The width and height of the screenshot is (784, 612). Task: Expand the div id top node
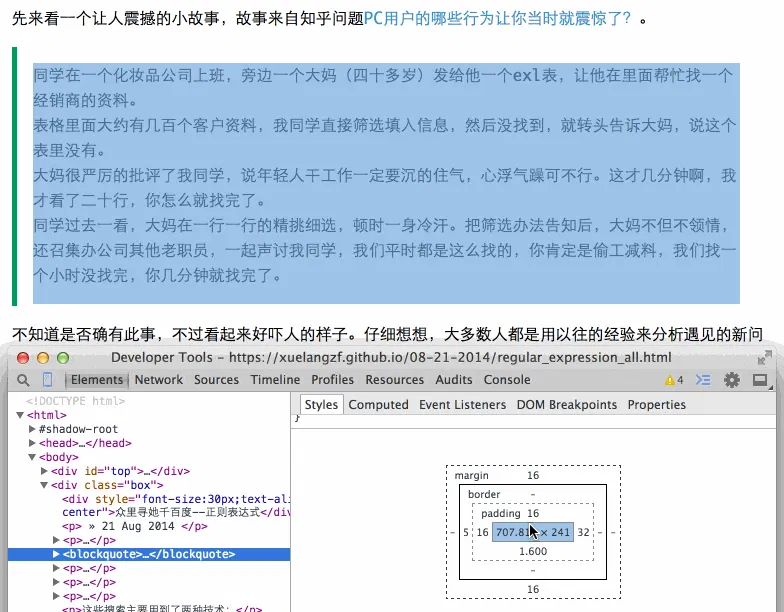point(44,471)
